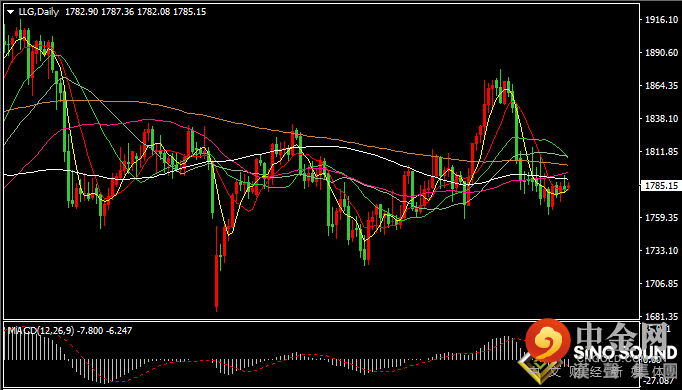This screenshot has width=682, height=390.
Task: Click the 1706.85 price axis label
Action: click(661, 283)
